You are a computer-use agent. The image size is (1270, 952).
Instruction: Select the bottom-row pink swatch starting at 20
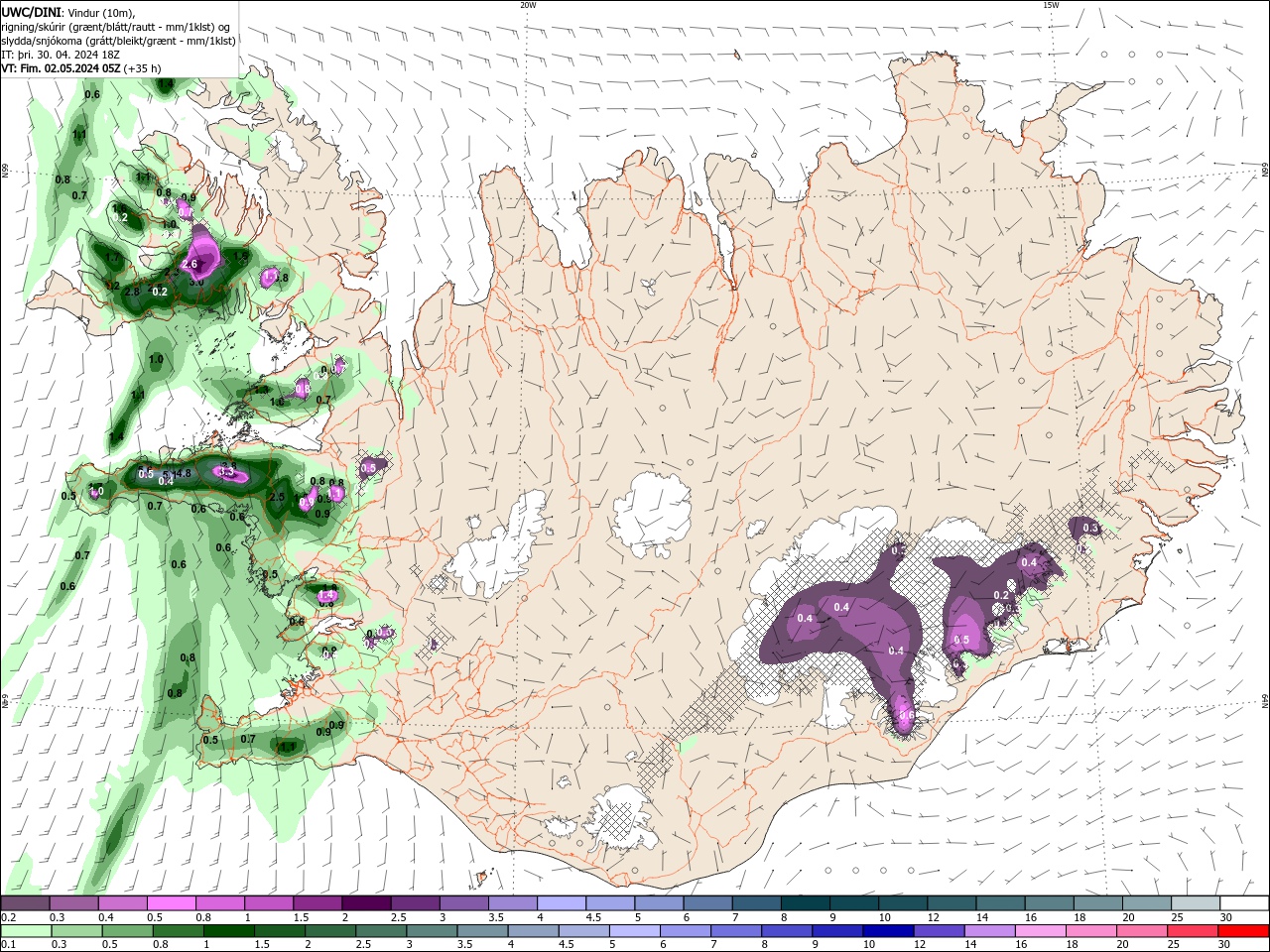pos(1141,931)
